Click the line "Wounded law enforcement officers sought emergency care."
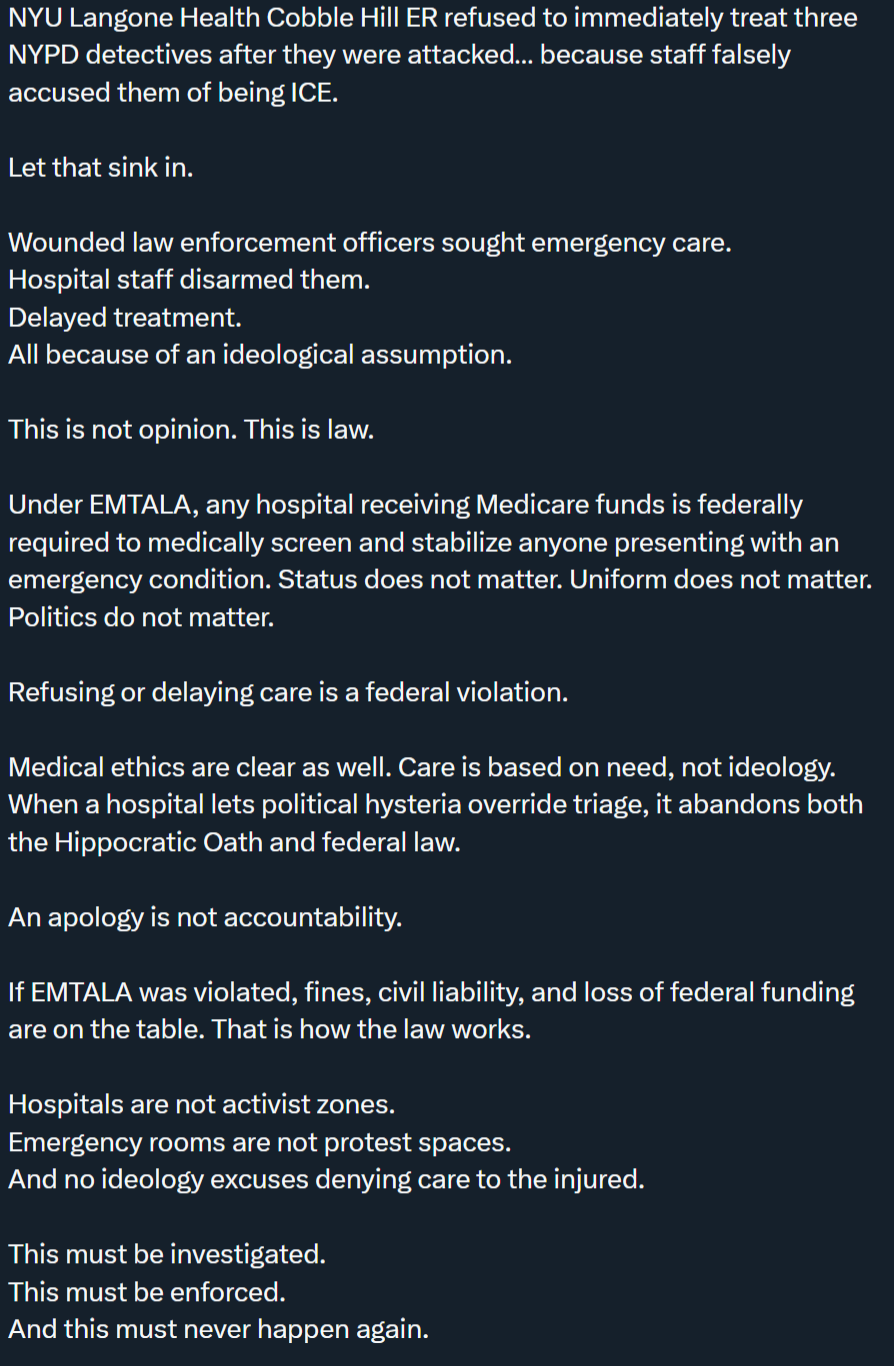 point(370,243)
